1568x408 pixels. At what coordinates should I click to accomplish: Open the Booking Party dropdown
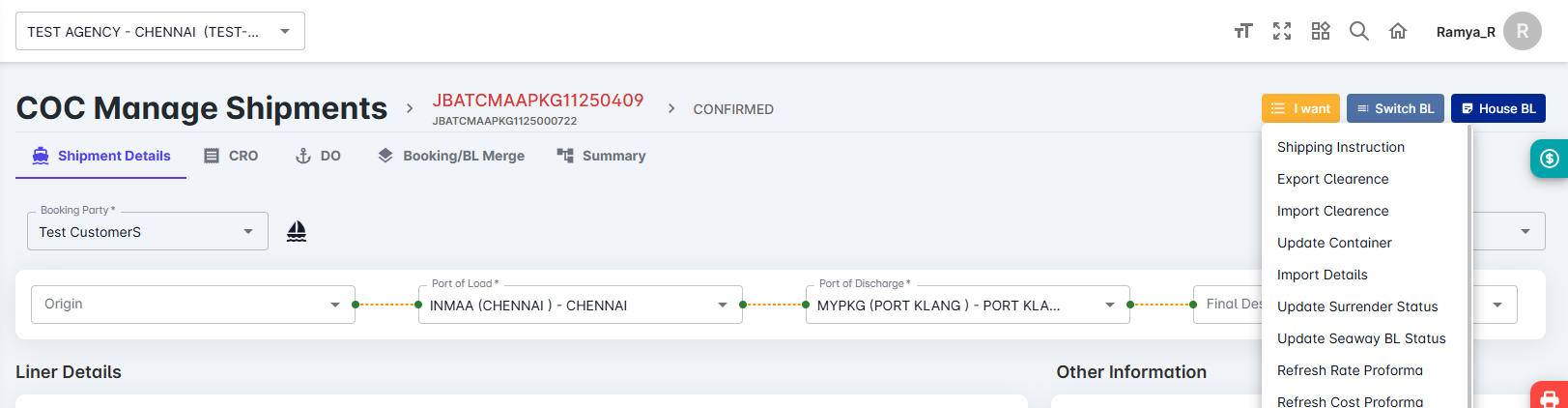click(x=148, y=232)
